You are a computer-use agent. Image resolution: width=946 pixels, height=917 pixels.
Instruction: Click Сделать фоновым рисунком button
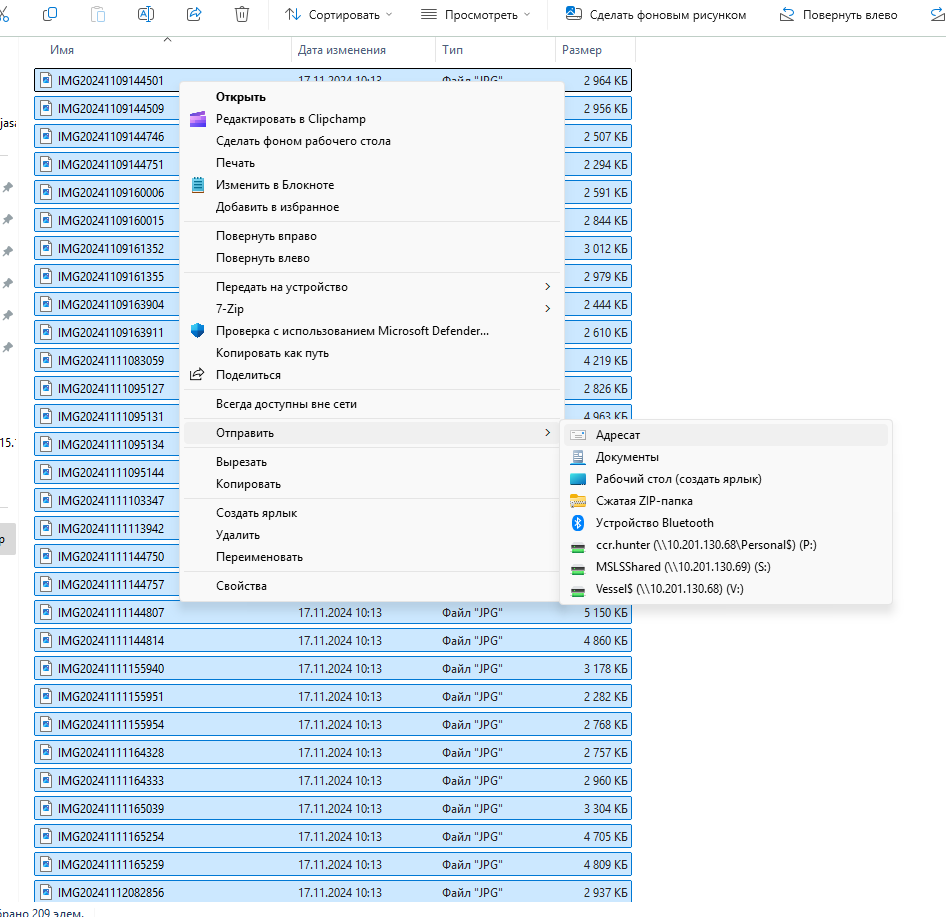pyautogui.click(x=656, y=14)
